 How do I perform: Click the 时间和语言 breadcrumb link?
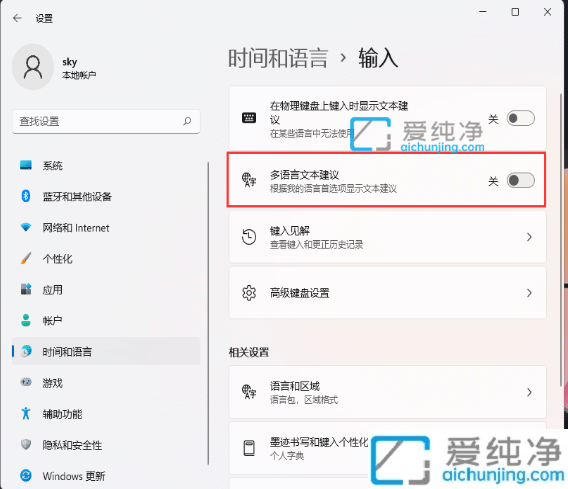tap(278, 58)
